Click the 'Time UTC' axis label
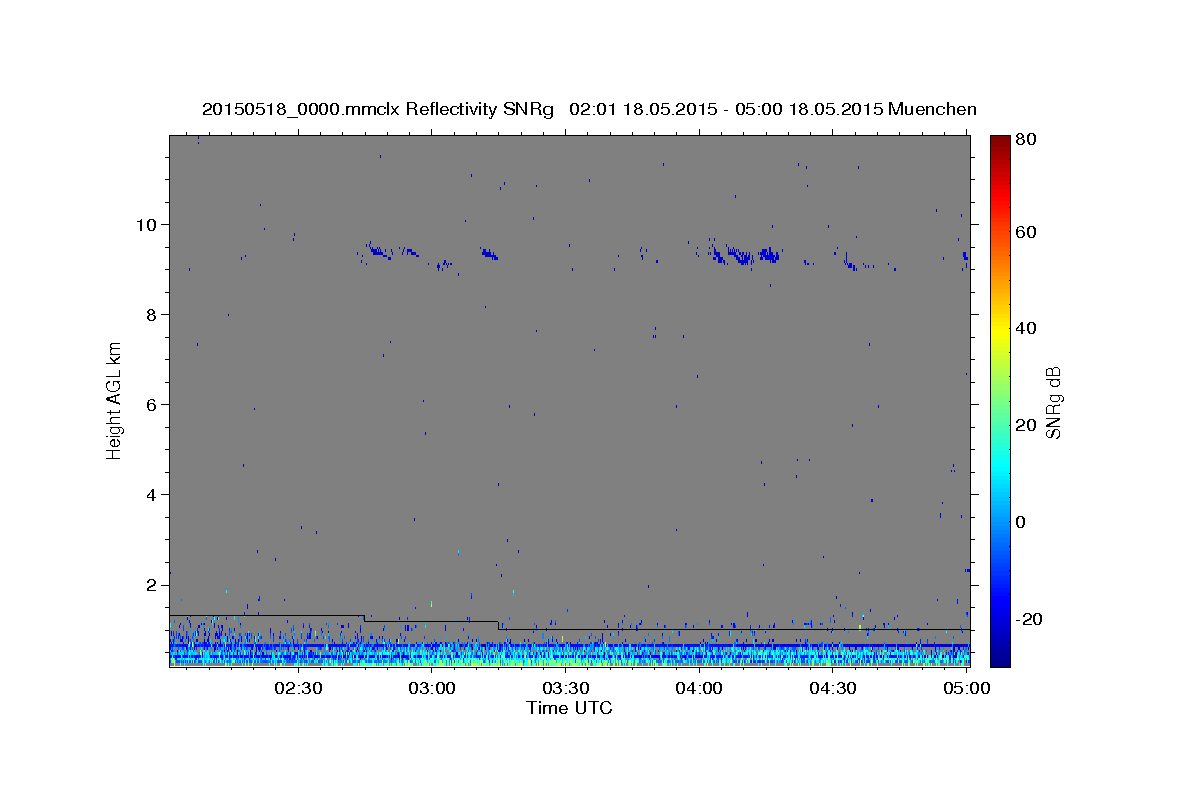The image size is (1200, 800). coord(569,708)
